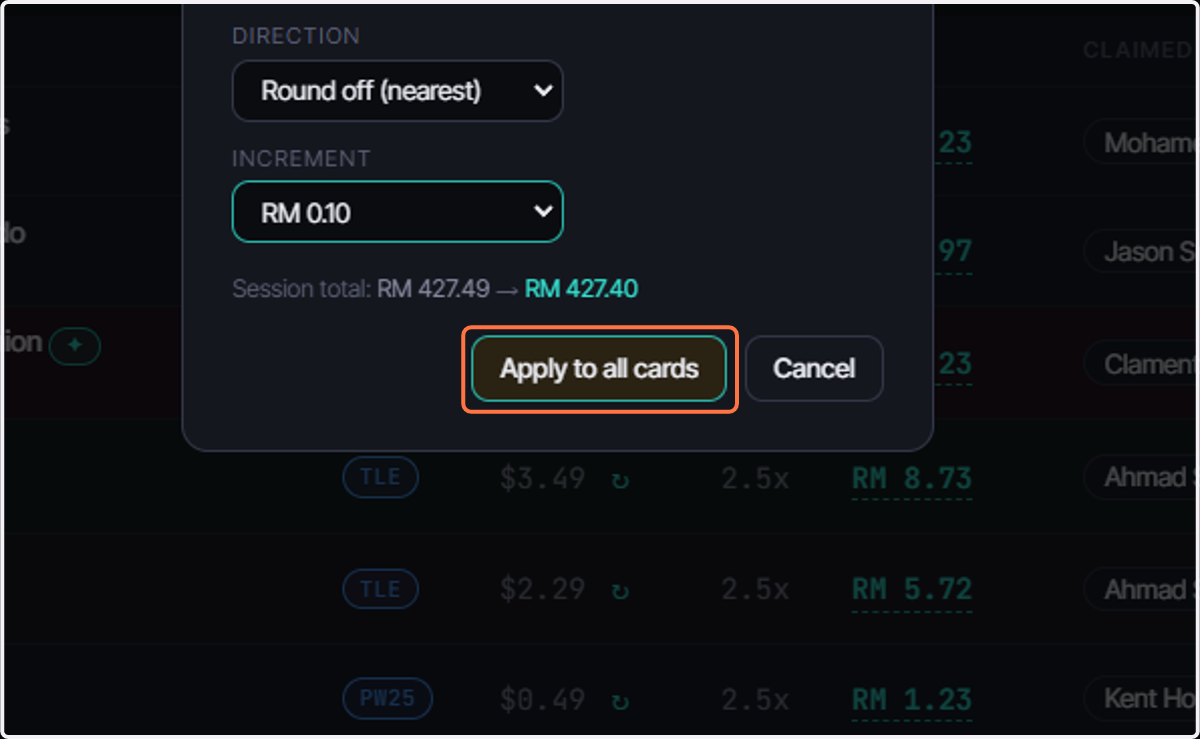Open claimed-by chip Jason S
This screenshot has width=1200, height=739.
1141,252
